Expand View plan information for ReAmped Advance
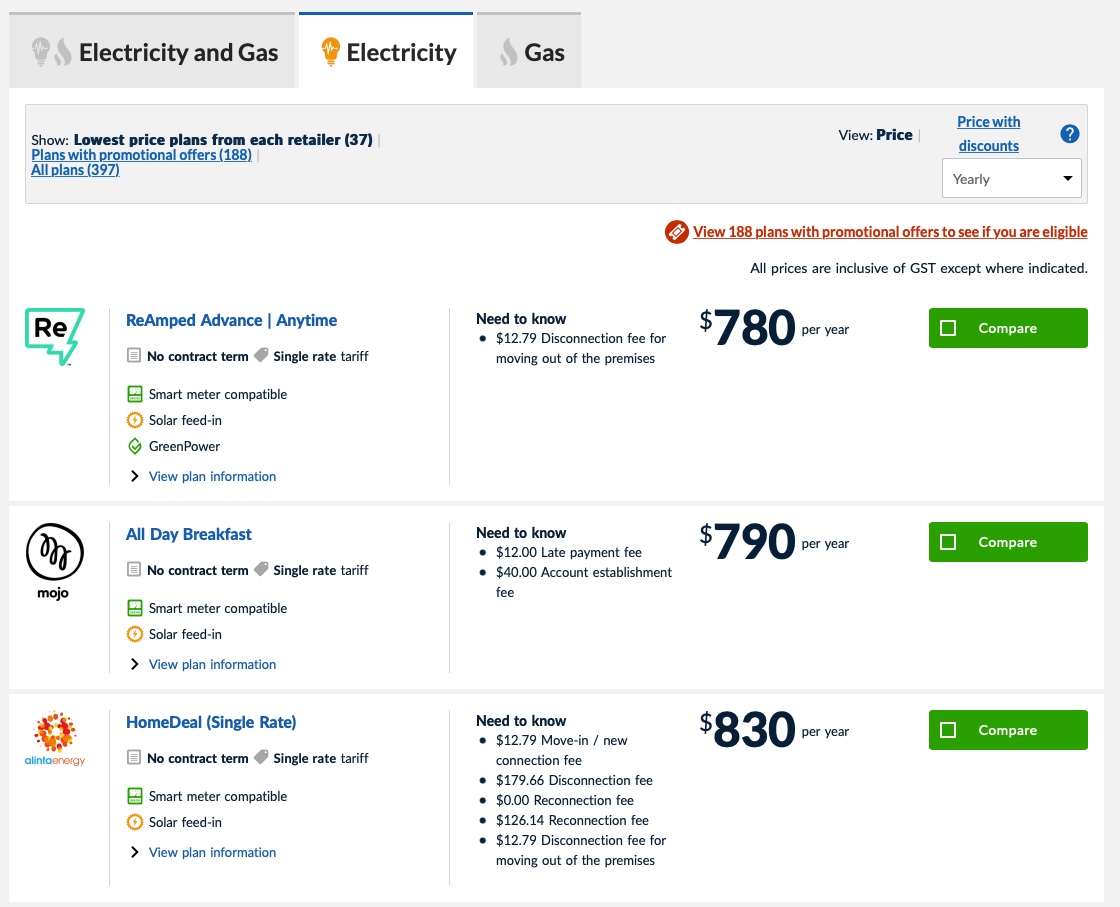This screenshot has height=907, width=1120. pos(212,476)
